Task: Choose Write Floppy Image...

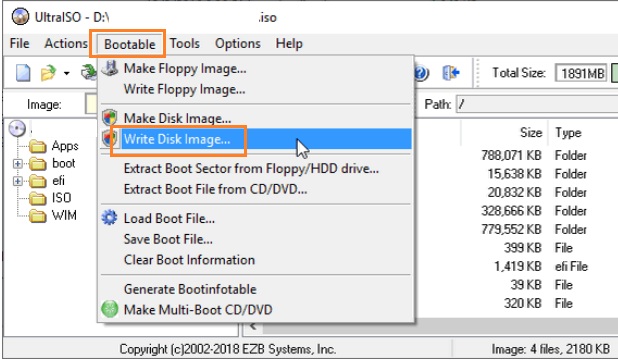Action: pyautogui.click(x=255, y=89)
